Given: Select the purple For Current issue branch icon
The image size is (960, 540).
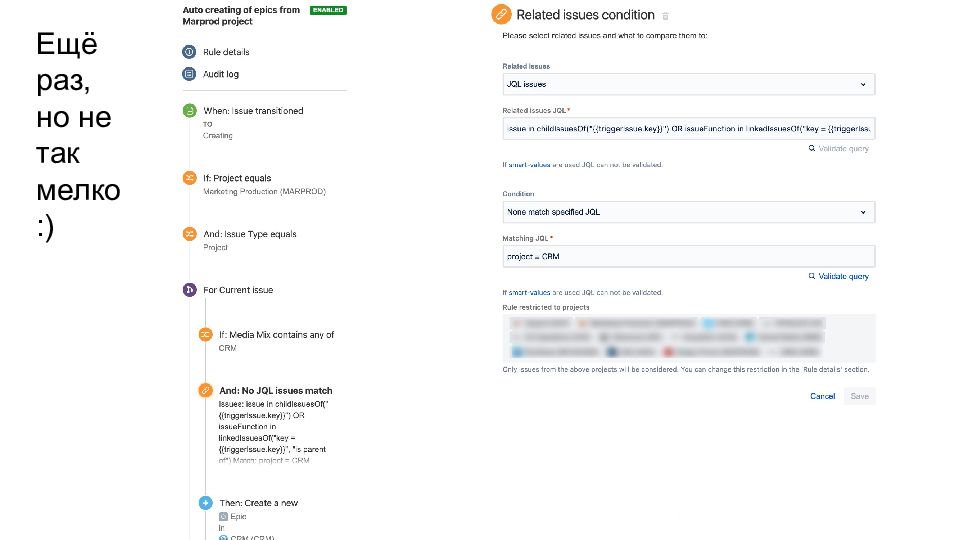Looking at the screenshot, I should tap(189, 290).
